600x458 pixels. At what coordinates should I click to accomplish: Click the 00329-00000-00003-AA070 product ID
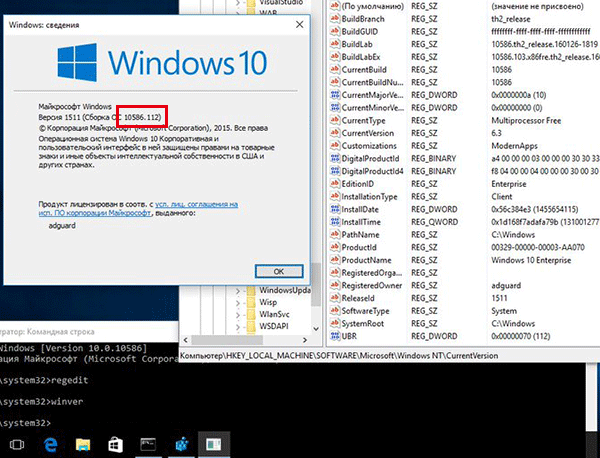(x=538, y=247)
